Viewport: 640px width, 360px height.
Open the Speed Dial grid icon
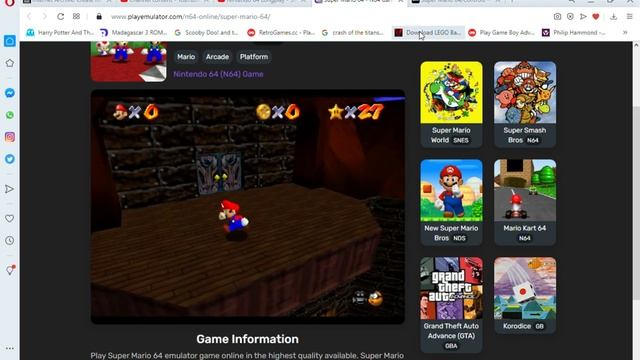(76, 16)
